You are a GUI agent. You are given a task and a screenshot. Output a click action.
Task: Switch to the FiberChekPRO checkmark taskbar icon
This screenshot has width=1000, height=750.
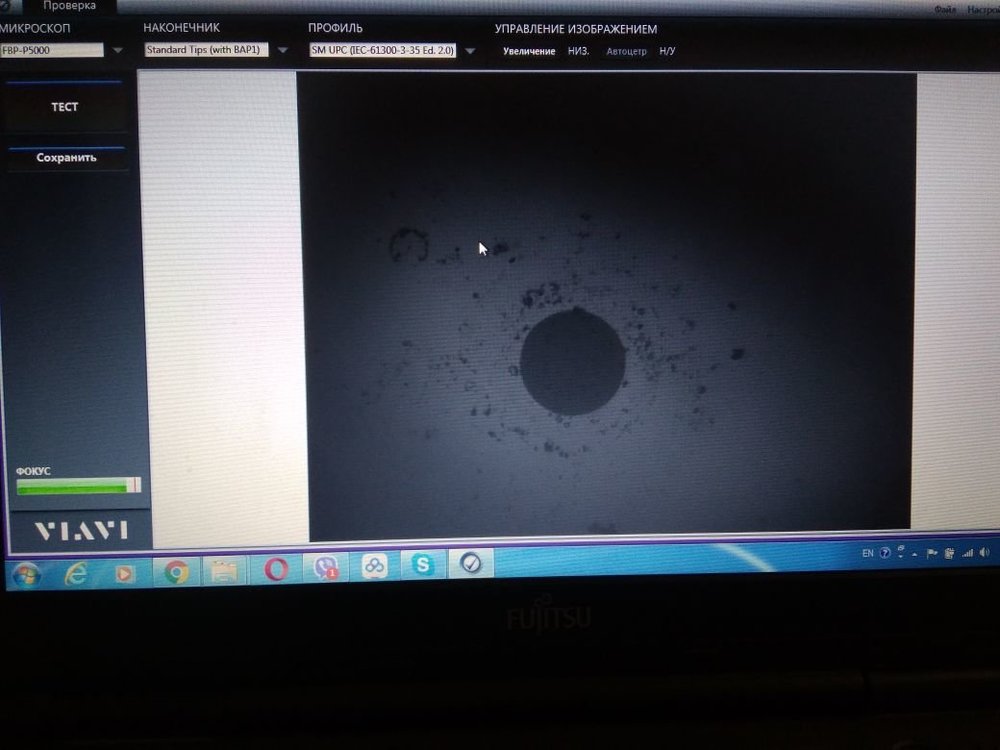coord(471,564)
